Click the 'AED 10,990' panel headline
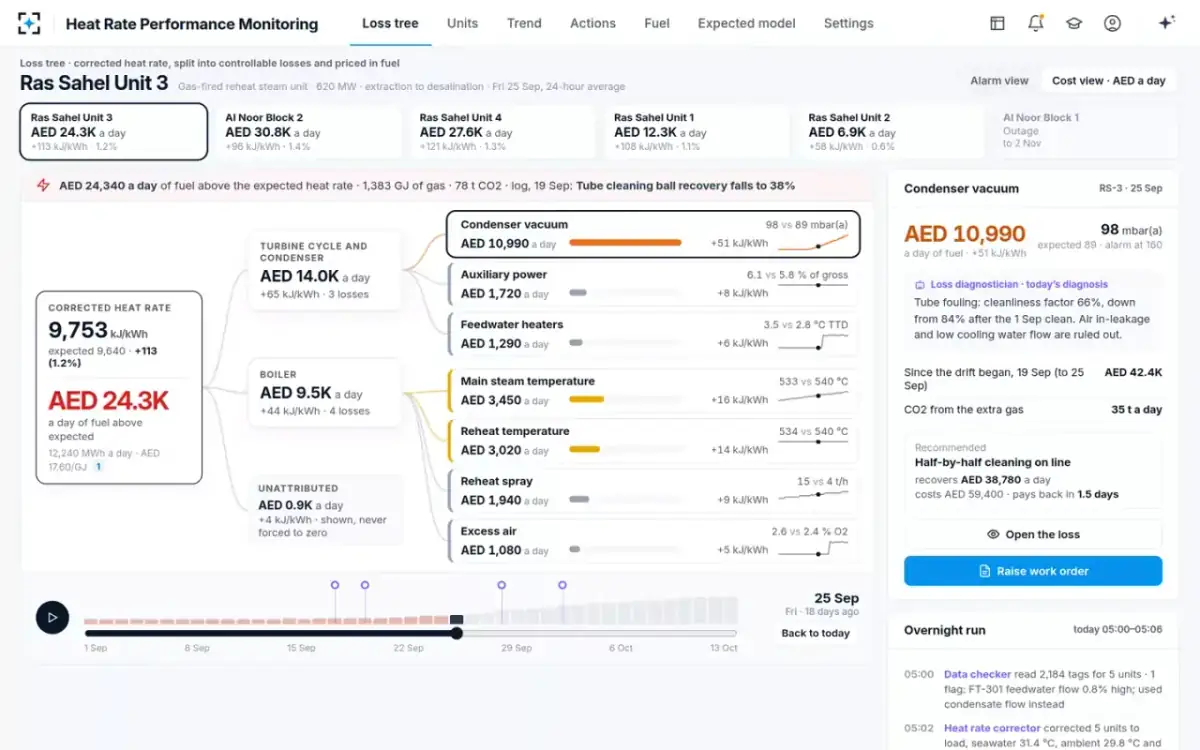This screenshot has width=1200, height=750. pos(965,234)
